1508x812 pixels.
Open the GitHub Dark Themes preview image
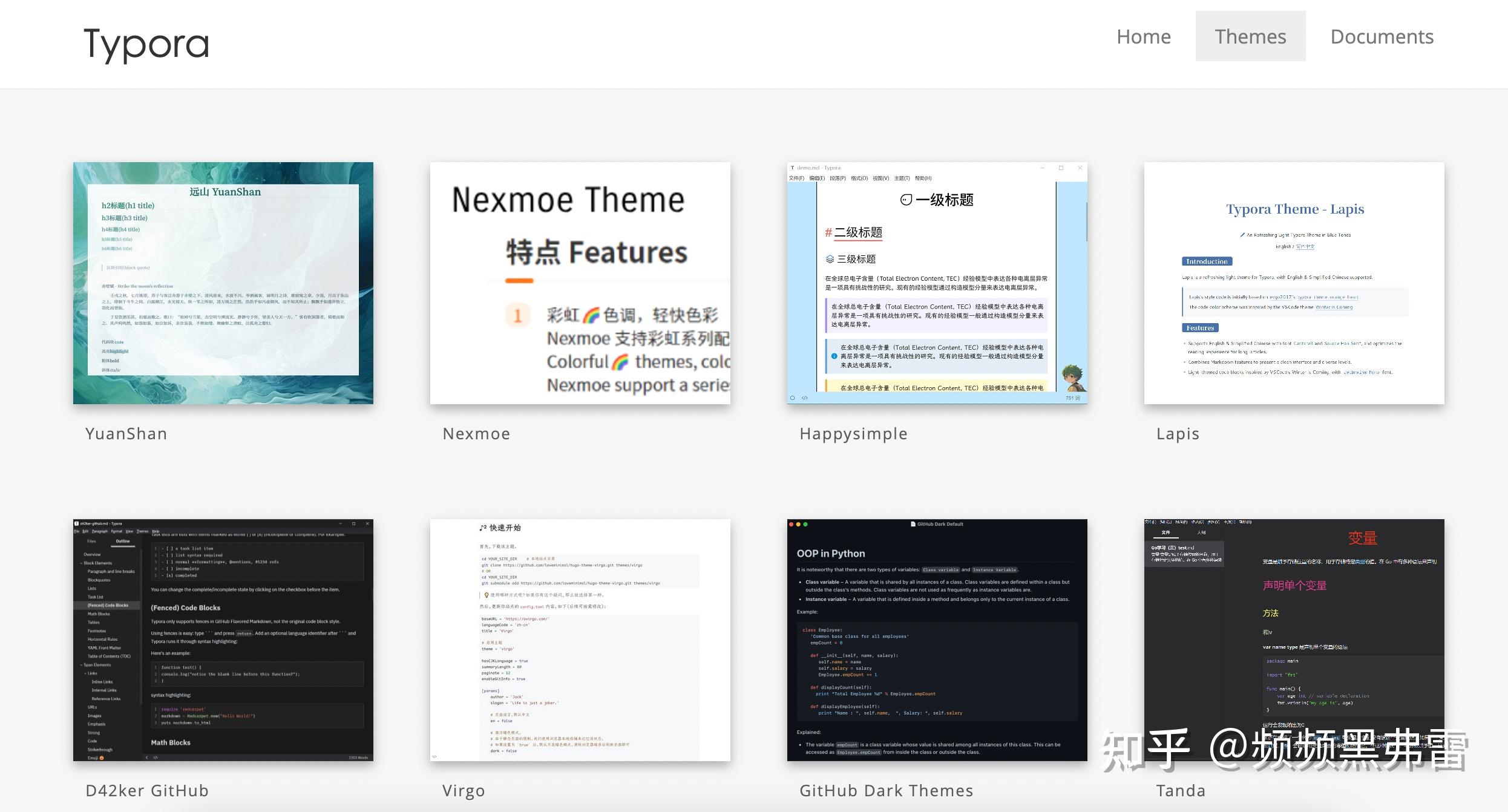click(937, 640)
